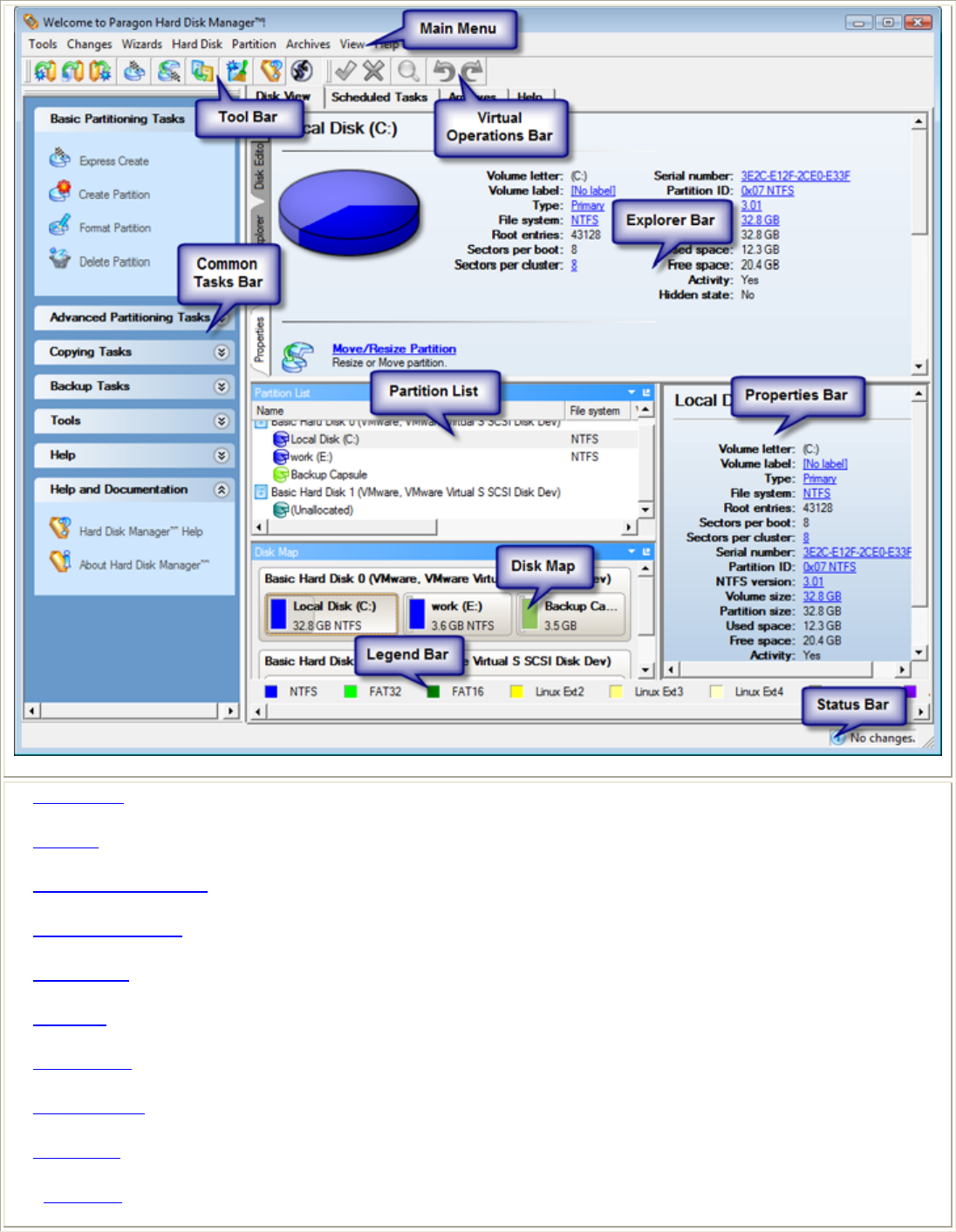
Task: Open the Disk Map panel dropdown arrow
Action: (632, 552)
